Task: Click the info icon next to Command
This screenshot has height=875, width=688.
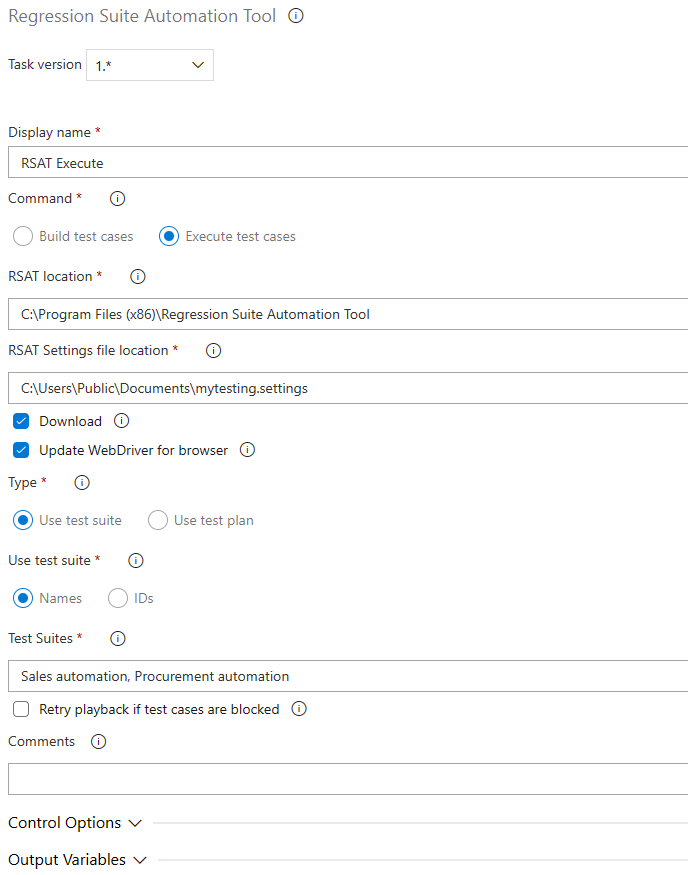Action: tap(117, 198)
